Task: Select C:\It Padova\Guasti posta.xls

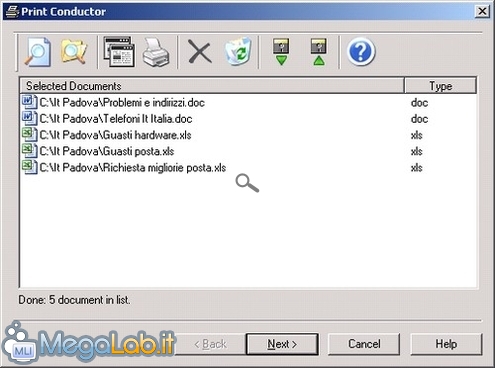Action: pyautogui.click(x=107, y=151)
